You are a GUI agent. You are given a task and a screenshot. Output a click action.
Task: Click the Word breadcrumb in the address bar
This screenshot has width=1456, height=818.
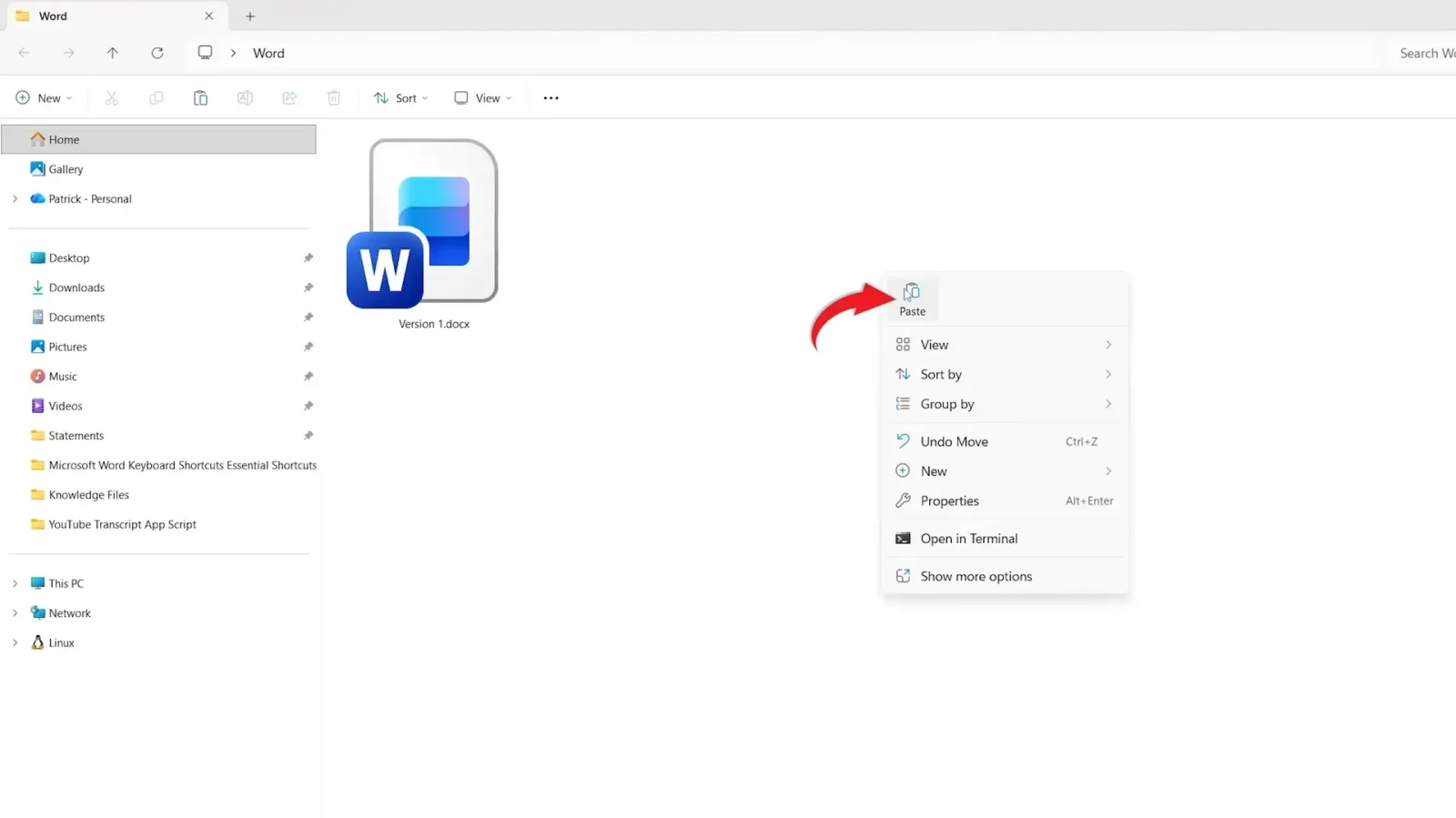pos(268,53)
